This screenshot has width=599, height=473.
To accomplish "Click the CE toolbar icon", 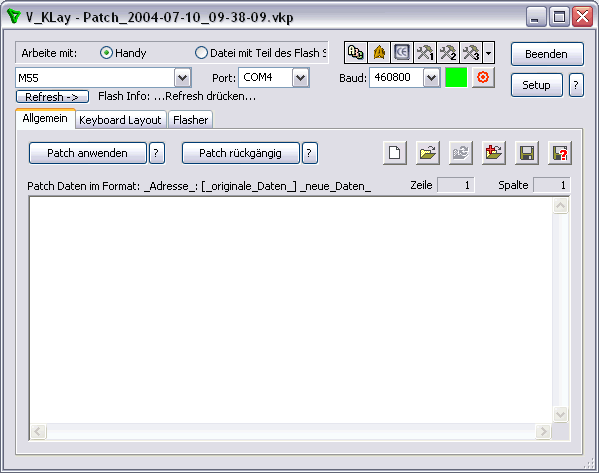I will click(402, 53).
